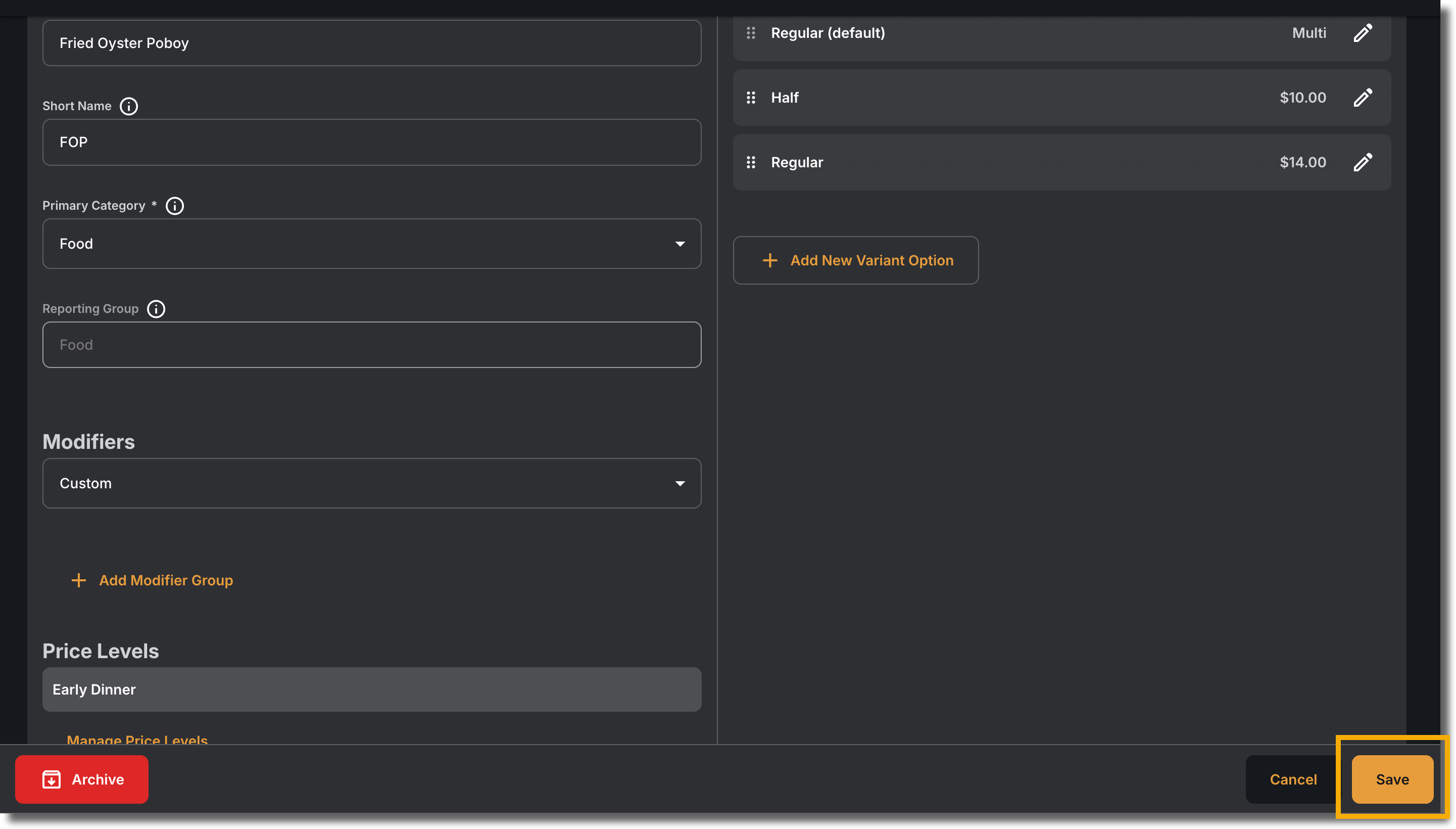Click the Short Name field containing FOP

371,143
